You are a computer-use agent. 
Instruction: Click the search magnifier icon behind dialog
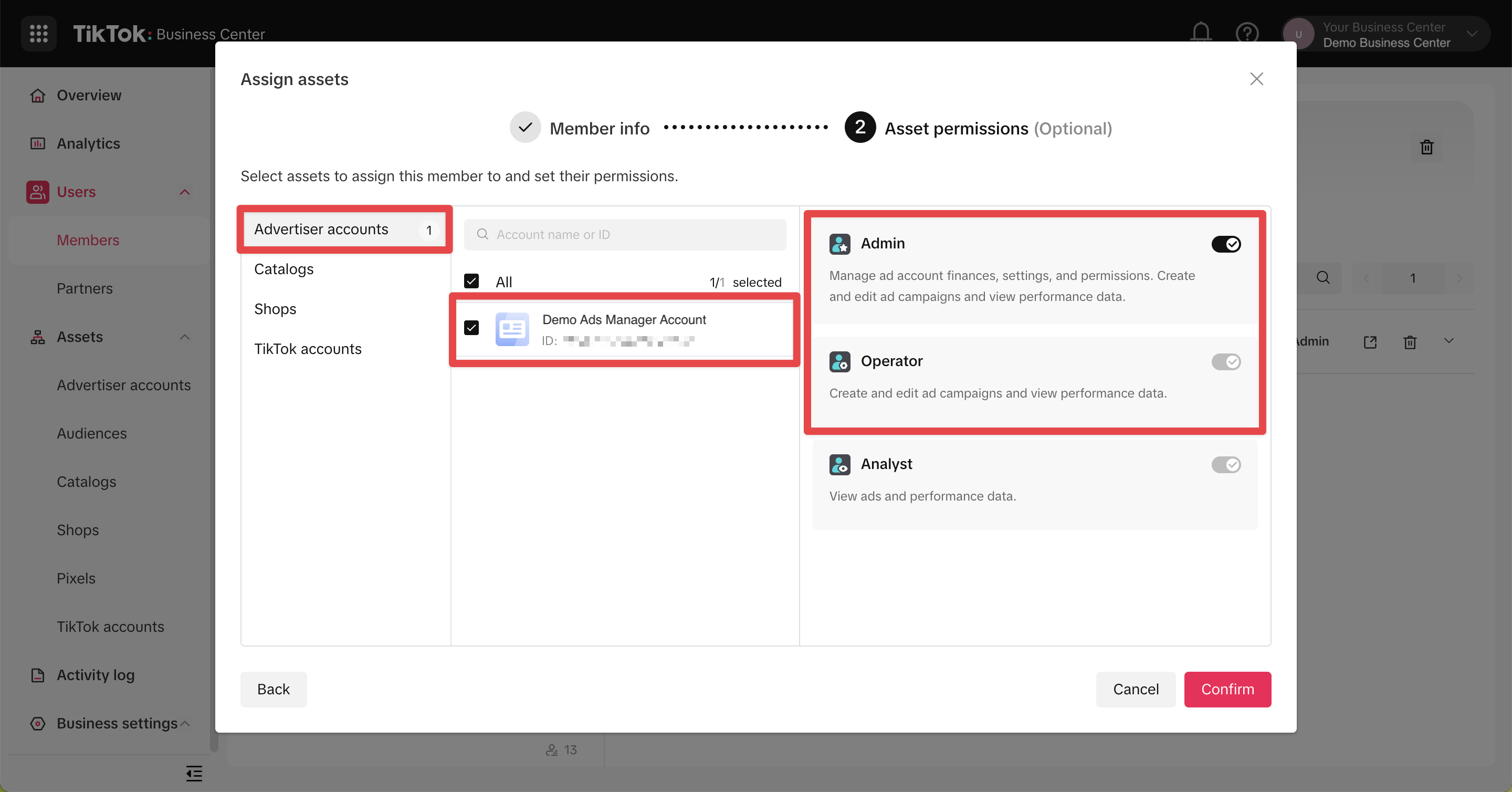(x=1323, y=278)
